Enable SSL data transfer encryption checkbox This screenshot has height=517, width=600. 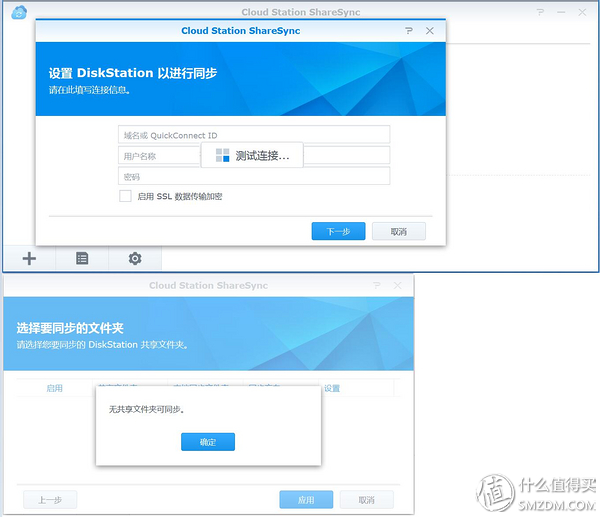(x=125, y=196)
